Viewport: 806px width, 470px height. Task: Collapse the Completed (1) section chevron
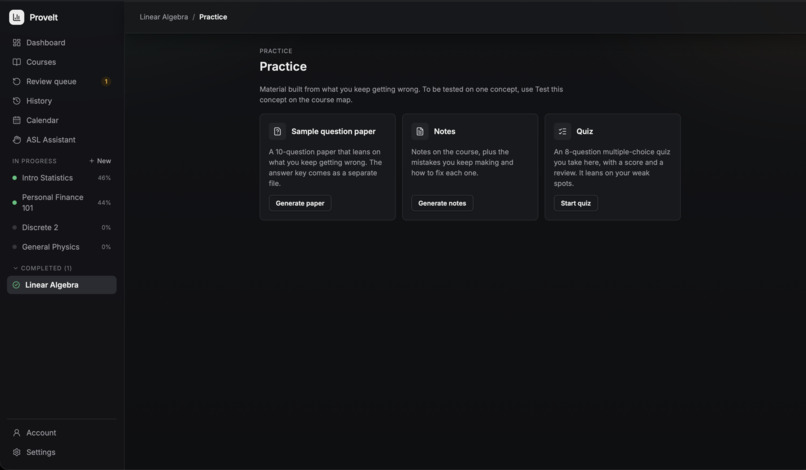(x=15, y=268)
